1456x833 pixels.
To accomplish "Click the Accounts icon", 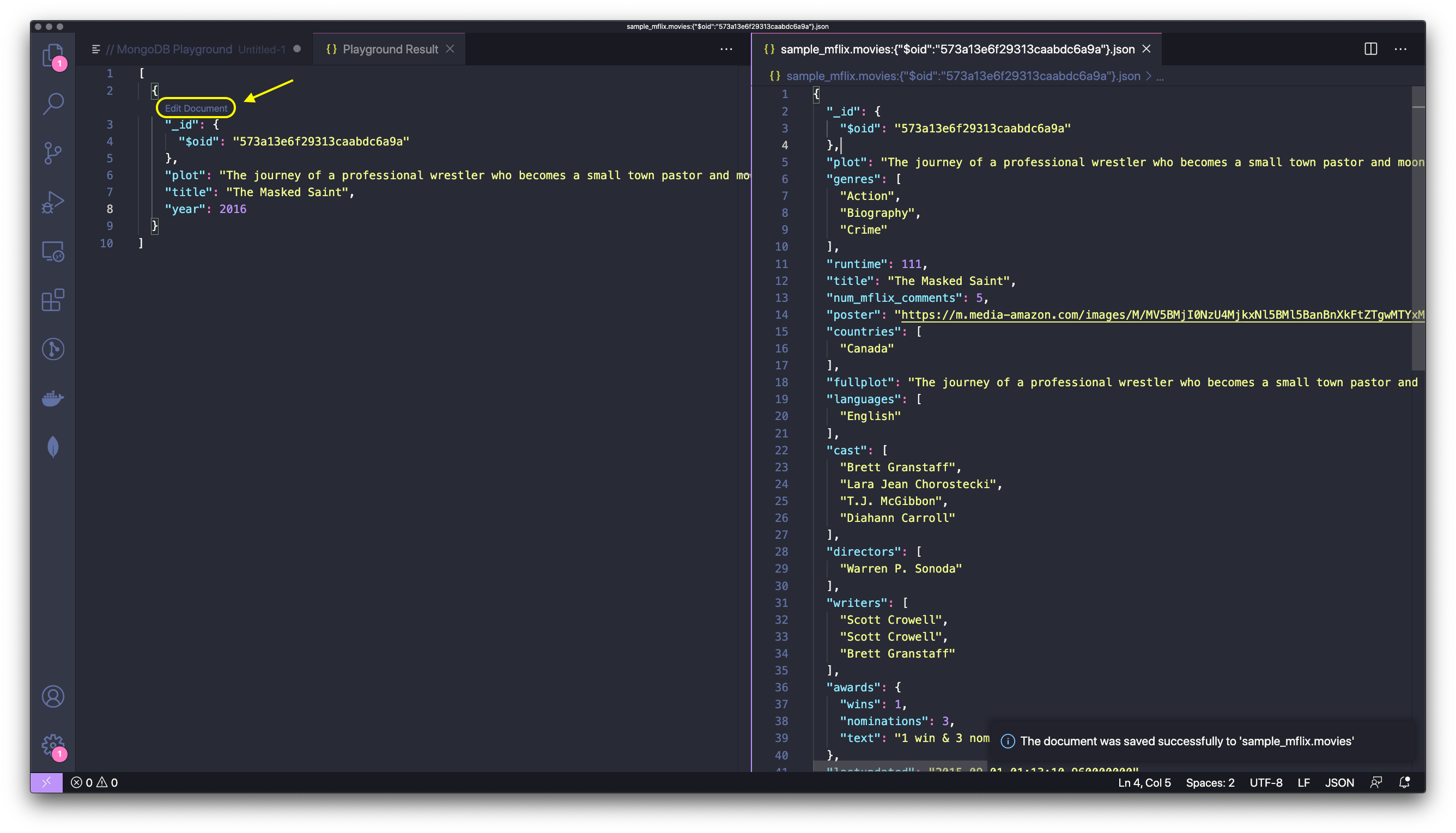I will (53, 696).
